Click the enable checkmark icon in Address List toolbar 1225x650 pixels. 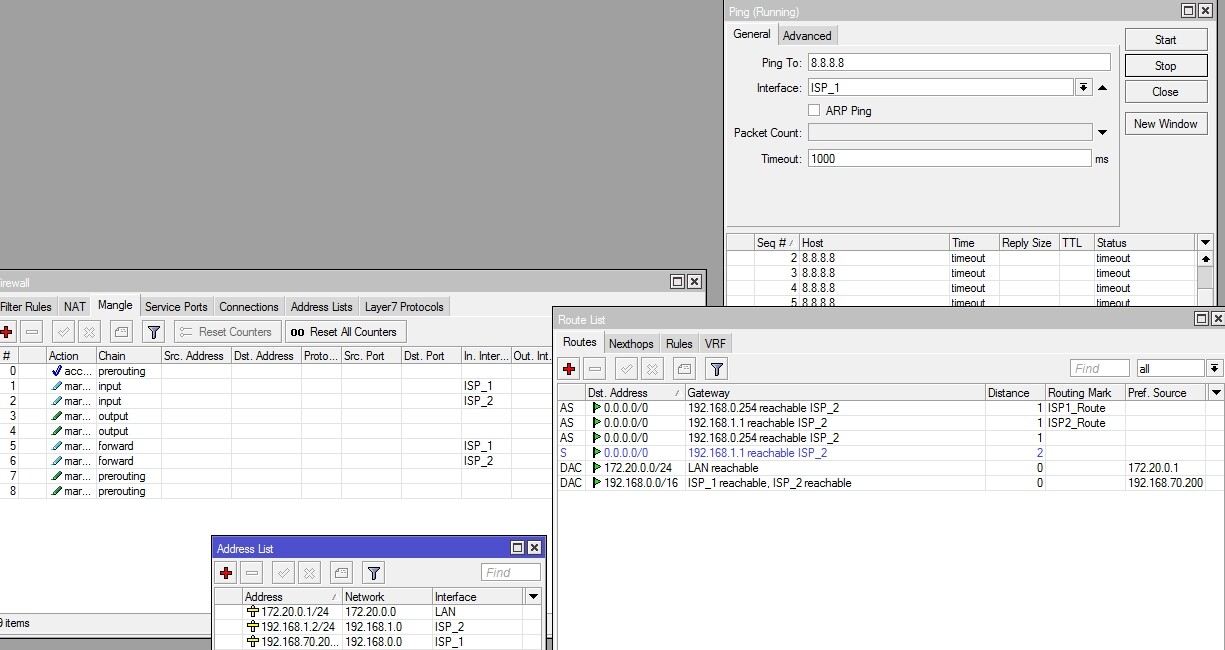284,573
